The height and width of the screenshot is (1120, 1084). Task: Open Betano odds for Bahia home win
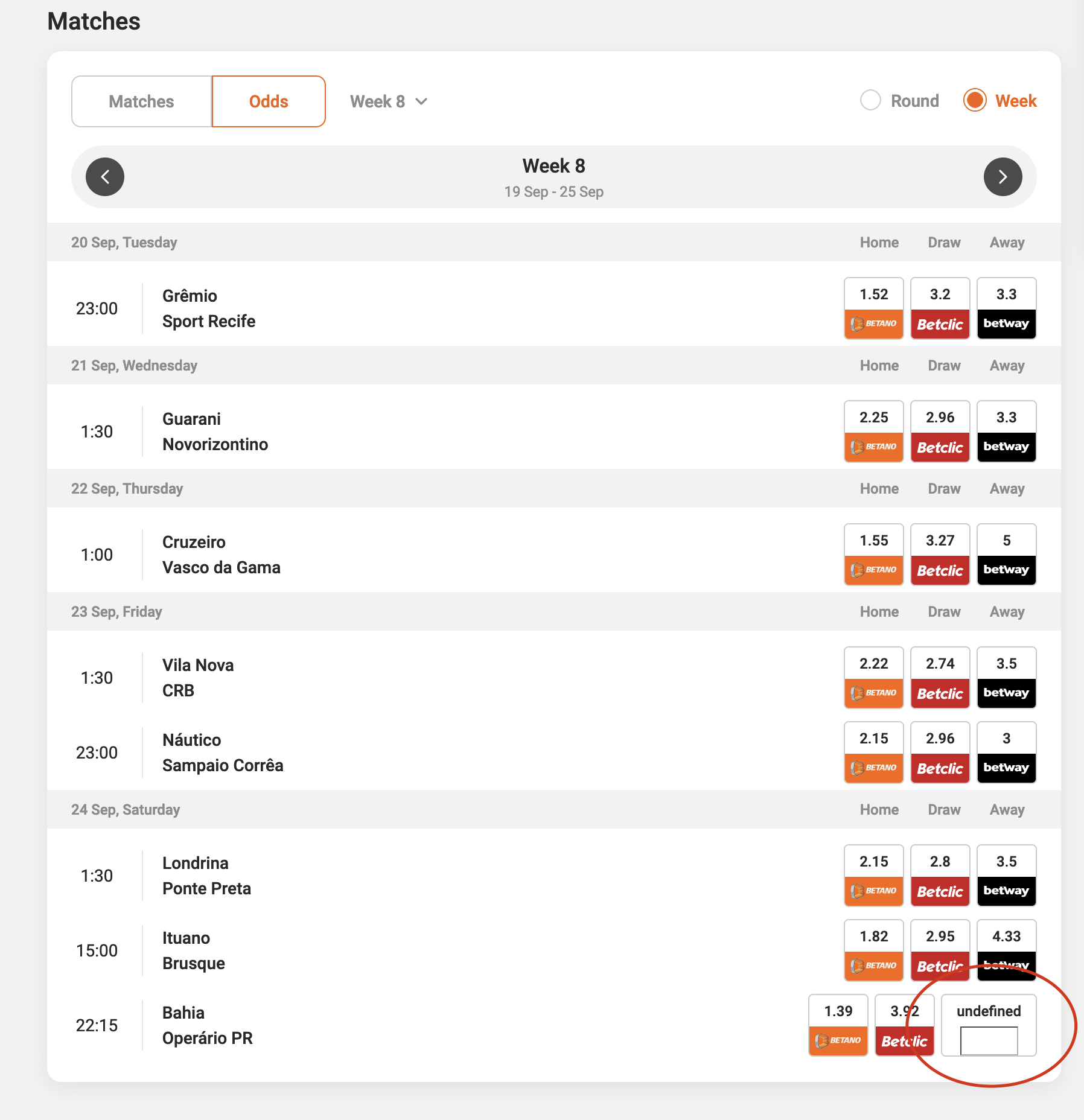coord(838,1024)
